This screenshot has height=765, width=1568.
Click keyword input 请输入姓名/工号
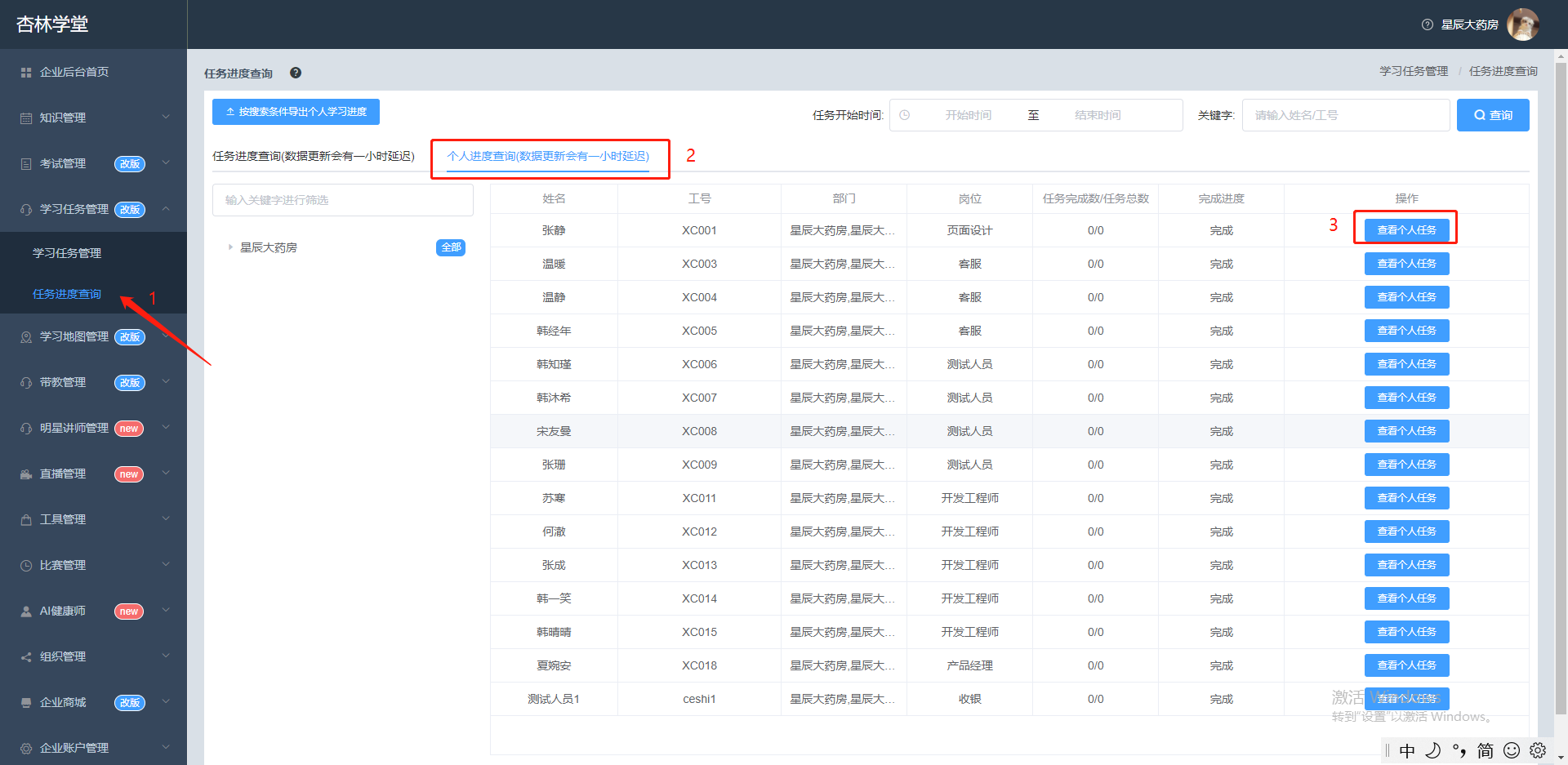1346,115
